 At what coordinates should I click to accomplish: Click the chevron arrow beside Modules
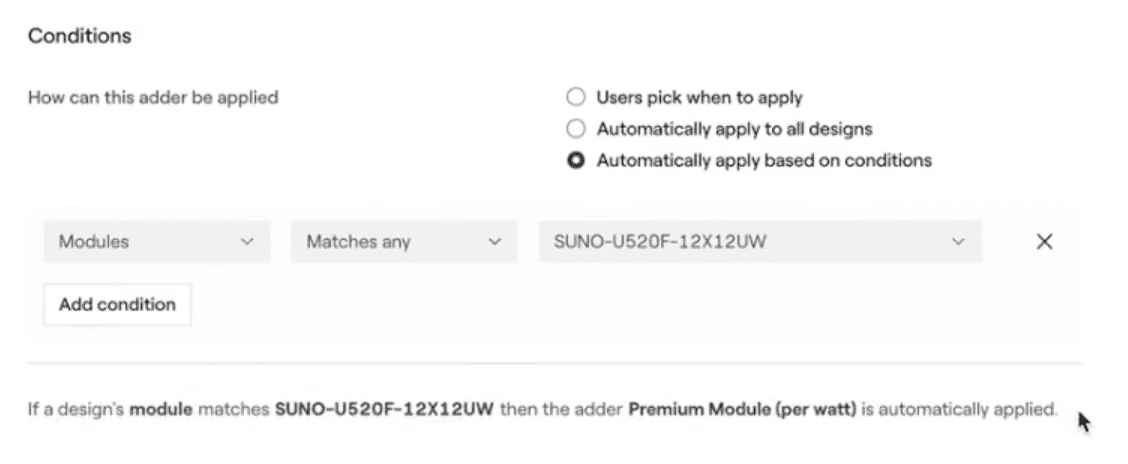pos(247,242)
